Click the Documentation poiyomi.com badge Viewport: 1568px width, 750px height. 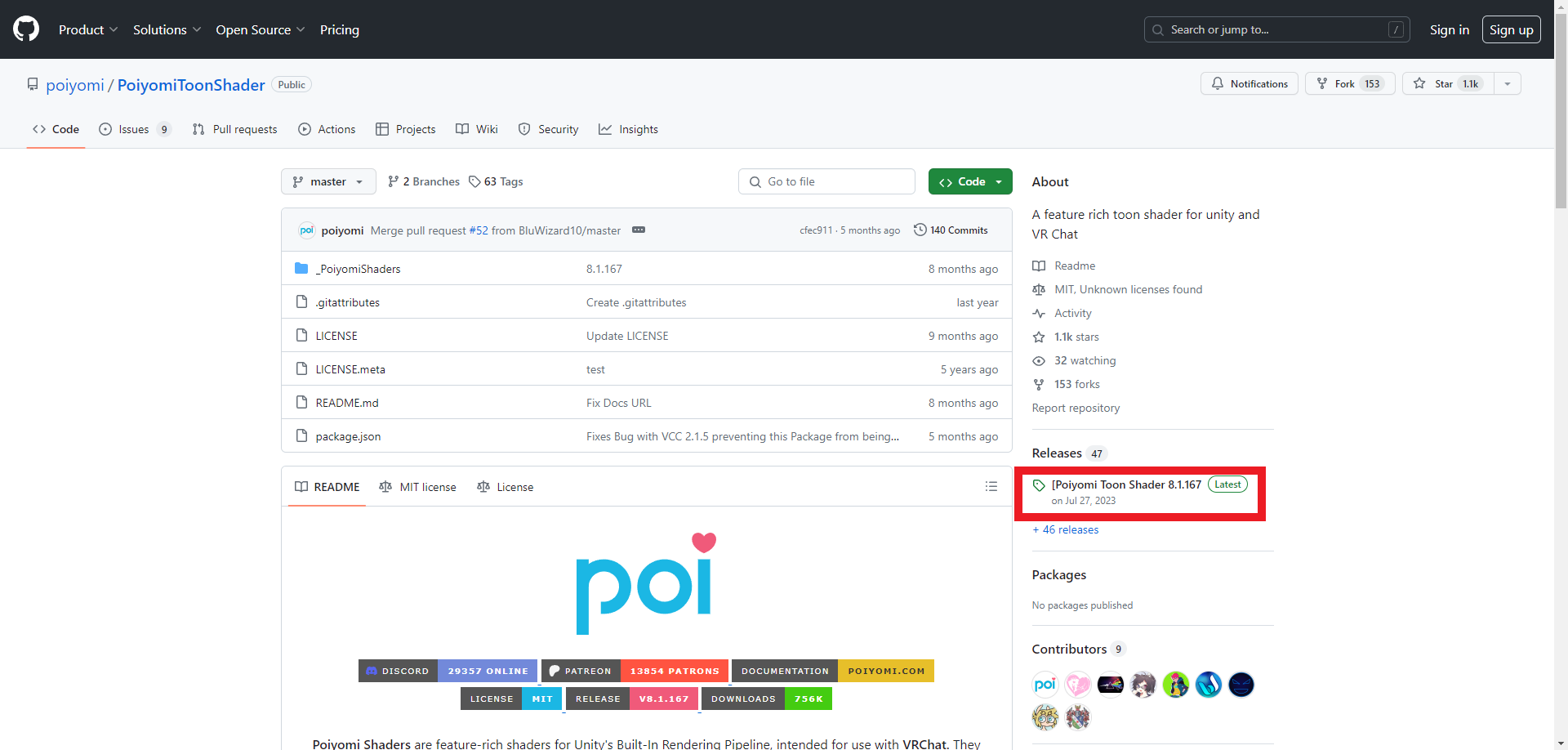(833, 671)
